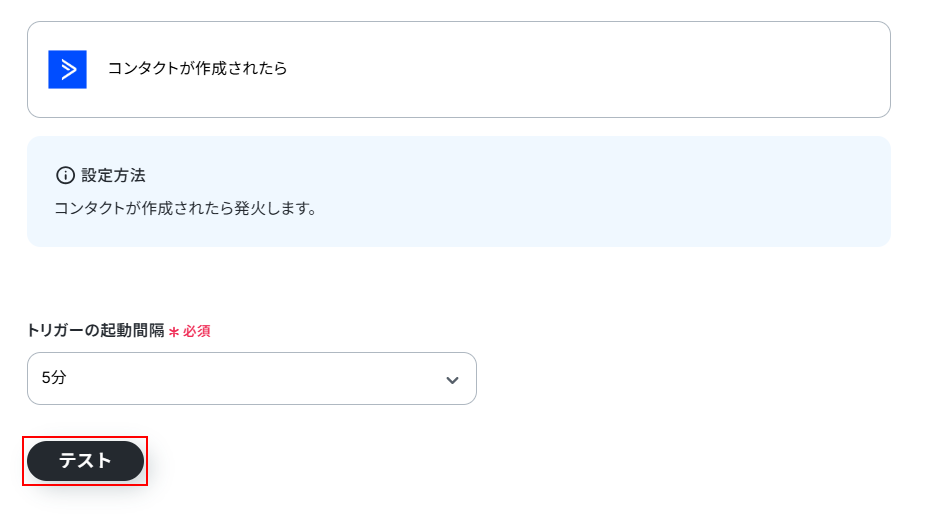Click the 設定方法 heading text
The height and width of the screenshot is (515, 929).
tap(113, 175)
